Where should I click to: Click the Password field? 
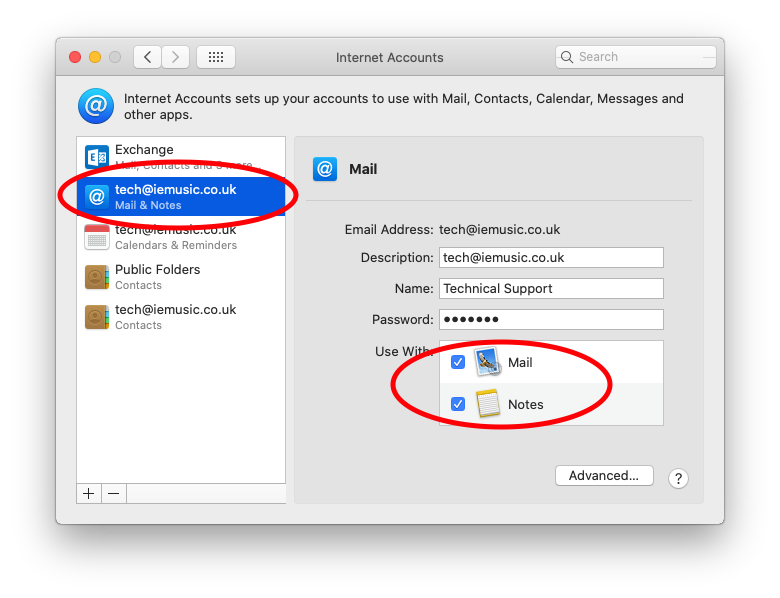tap(551, 319)
